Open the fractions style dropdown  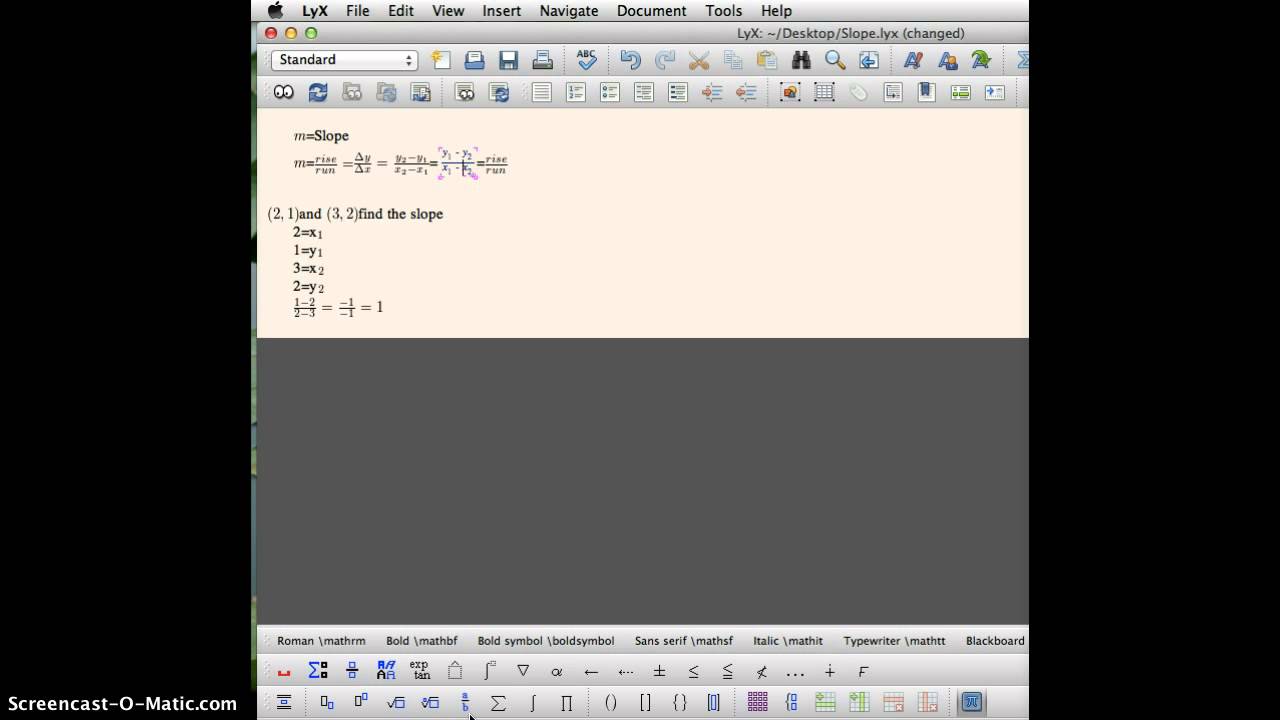coord(352,671)
